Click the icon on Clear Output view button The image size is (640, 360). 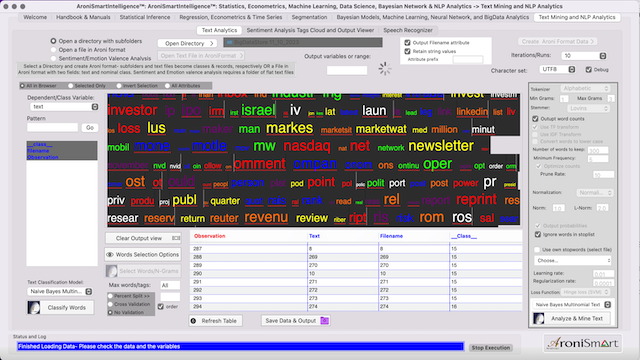pos(176,238)
